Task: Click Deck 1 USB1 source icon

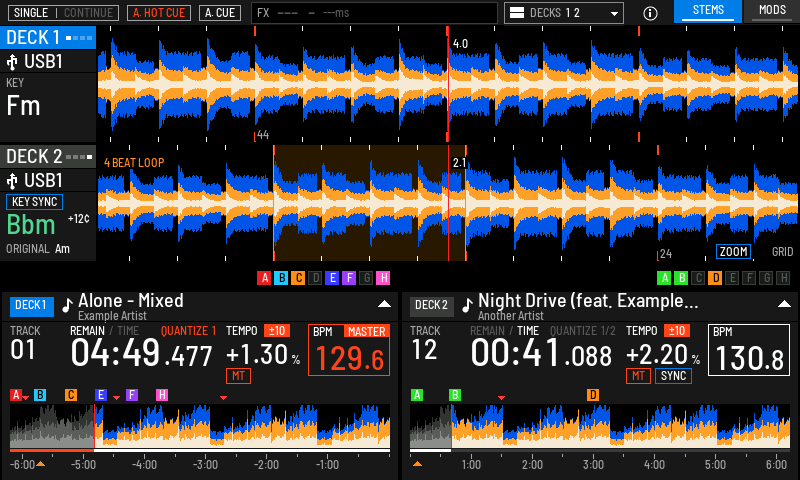Action: tap(12, 62)
